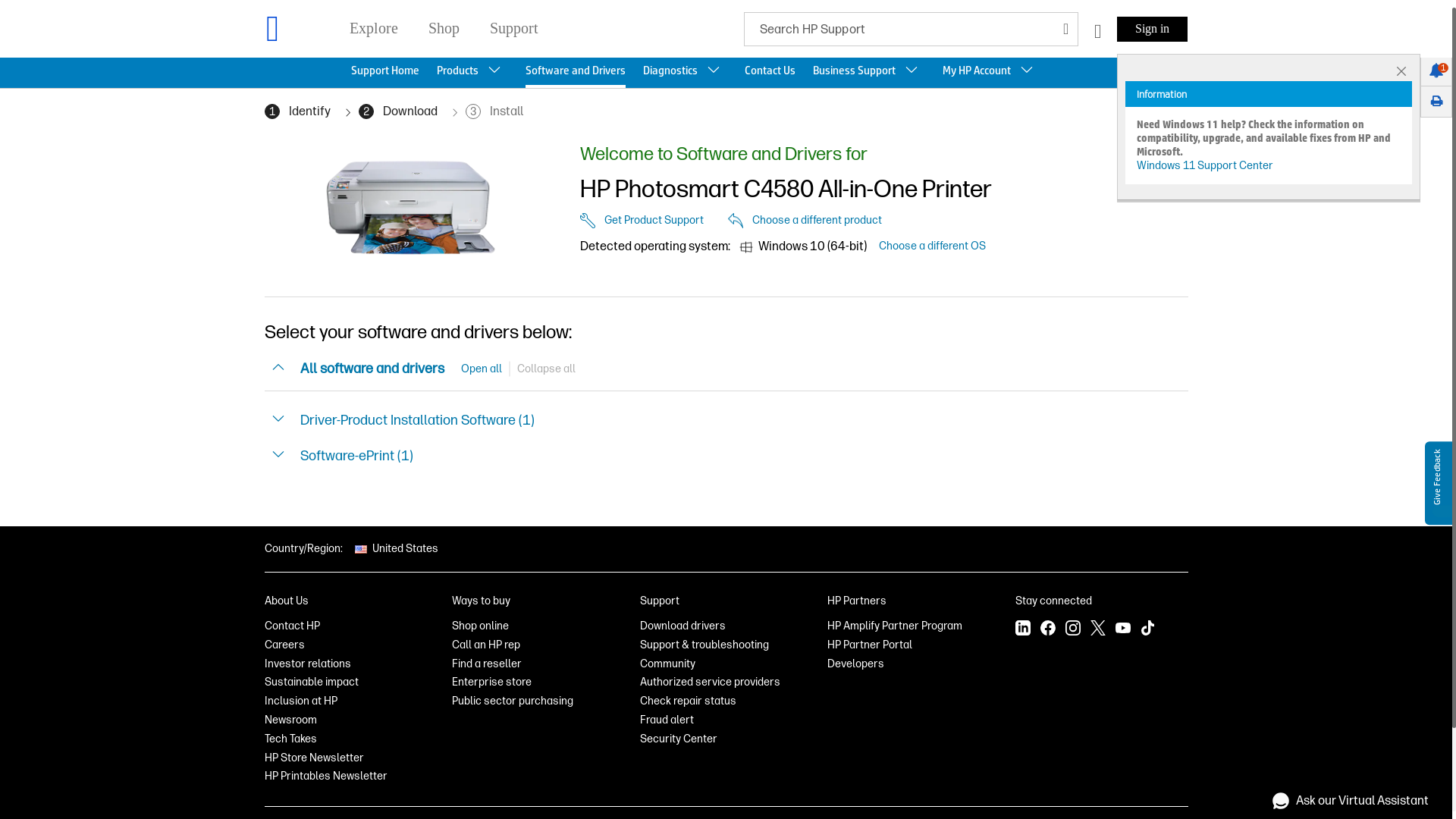This screenshot has height=819, width=1456.
Task: Open the My HP Account dropdown
Action: [x=987, y=71]
